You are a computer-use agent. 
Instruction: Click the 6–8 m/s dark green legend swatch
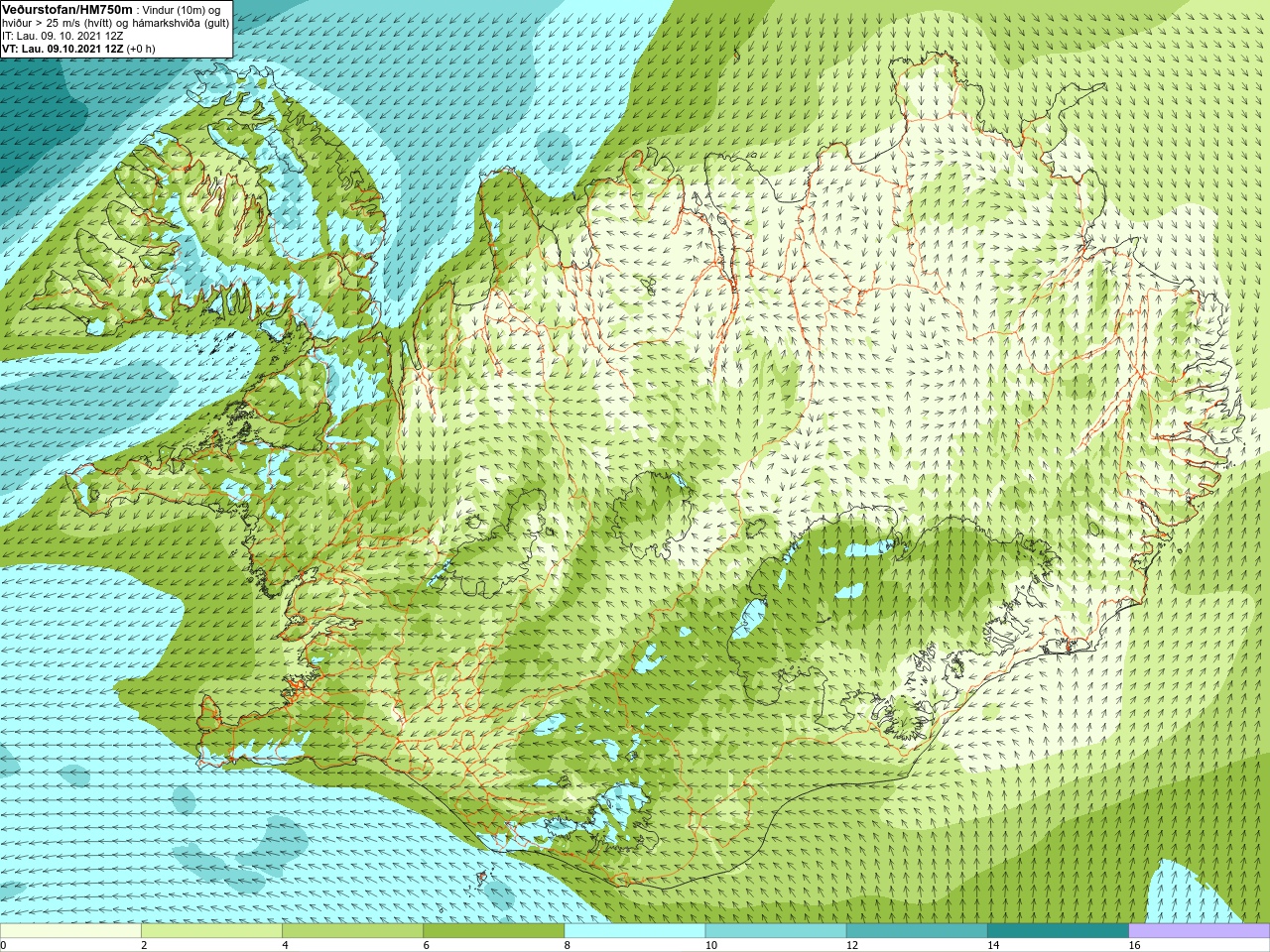click(493, 931)
